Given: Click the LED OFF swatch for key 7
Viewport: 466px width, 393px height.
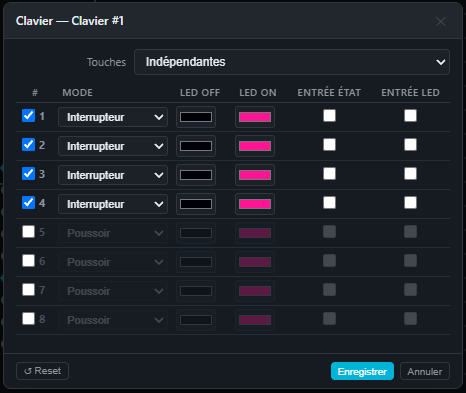Looking at the screenshot, I should tap(196, 291).
